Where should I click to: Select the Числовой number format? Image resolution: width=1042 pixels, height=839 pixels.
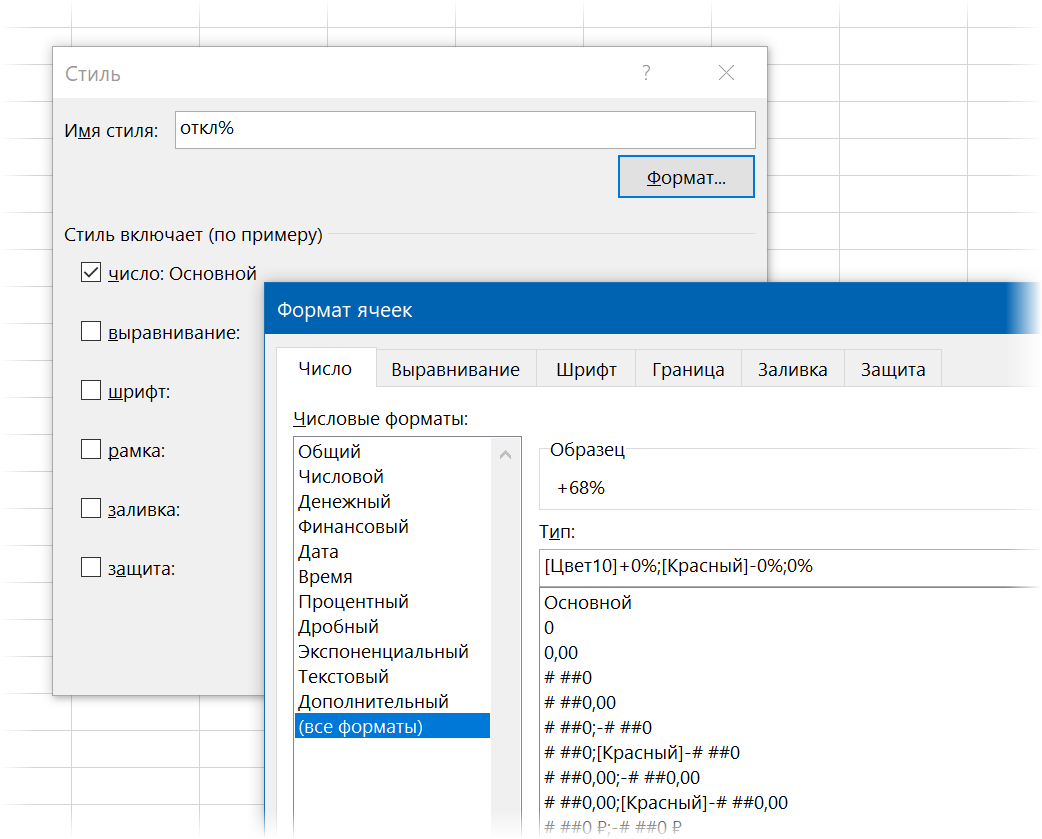pos(392,476)
